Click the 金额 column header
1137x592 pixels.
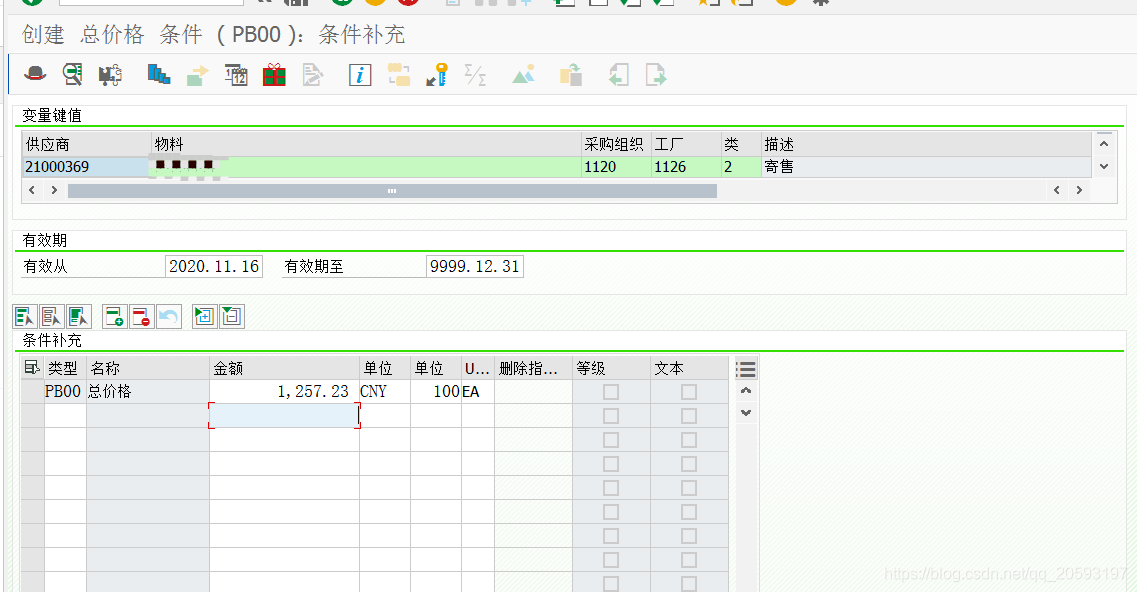(284, 368)
